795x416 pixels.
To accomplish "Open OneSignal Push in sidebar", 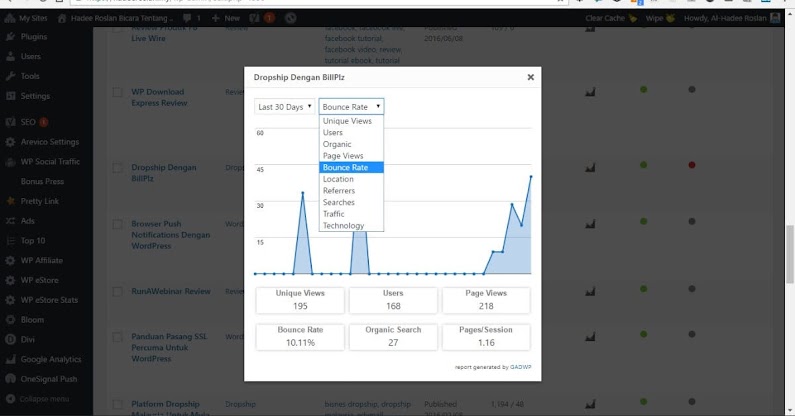I will (x=48, y=379).
